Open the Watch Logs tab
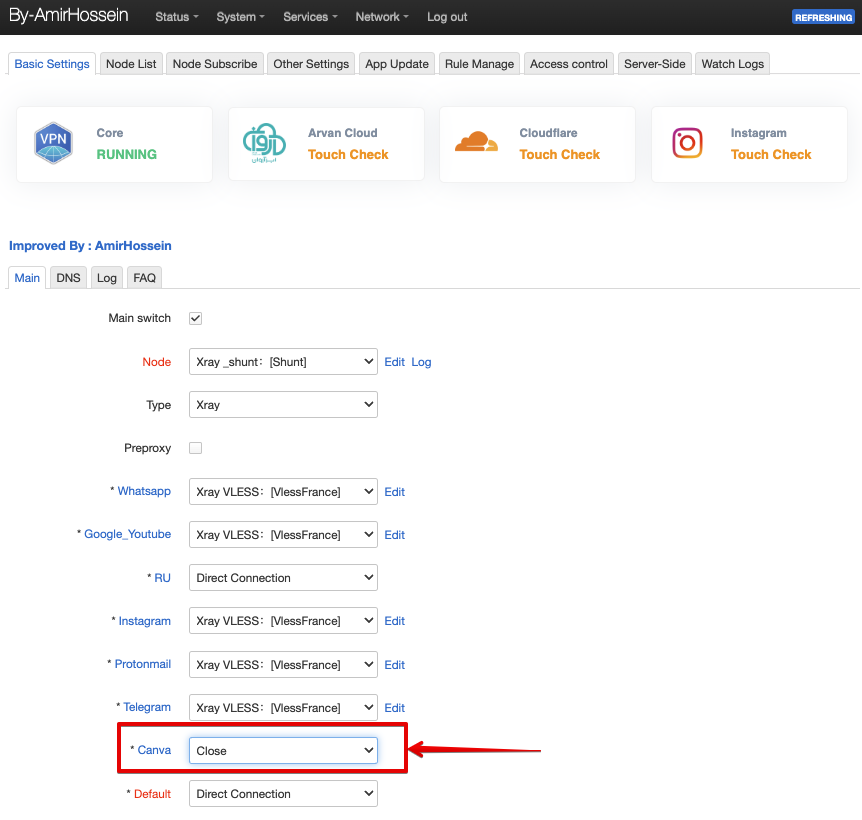Image resolution: width=862 pixels, height=820 pixels. [732, 64]
